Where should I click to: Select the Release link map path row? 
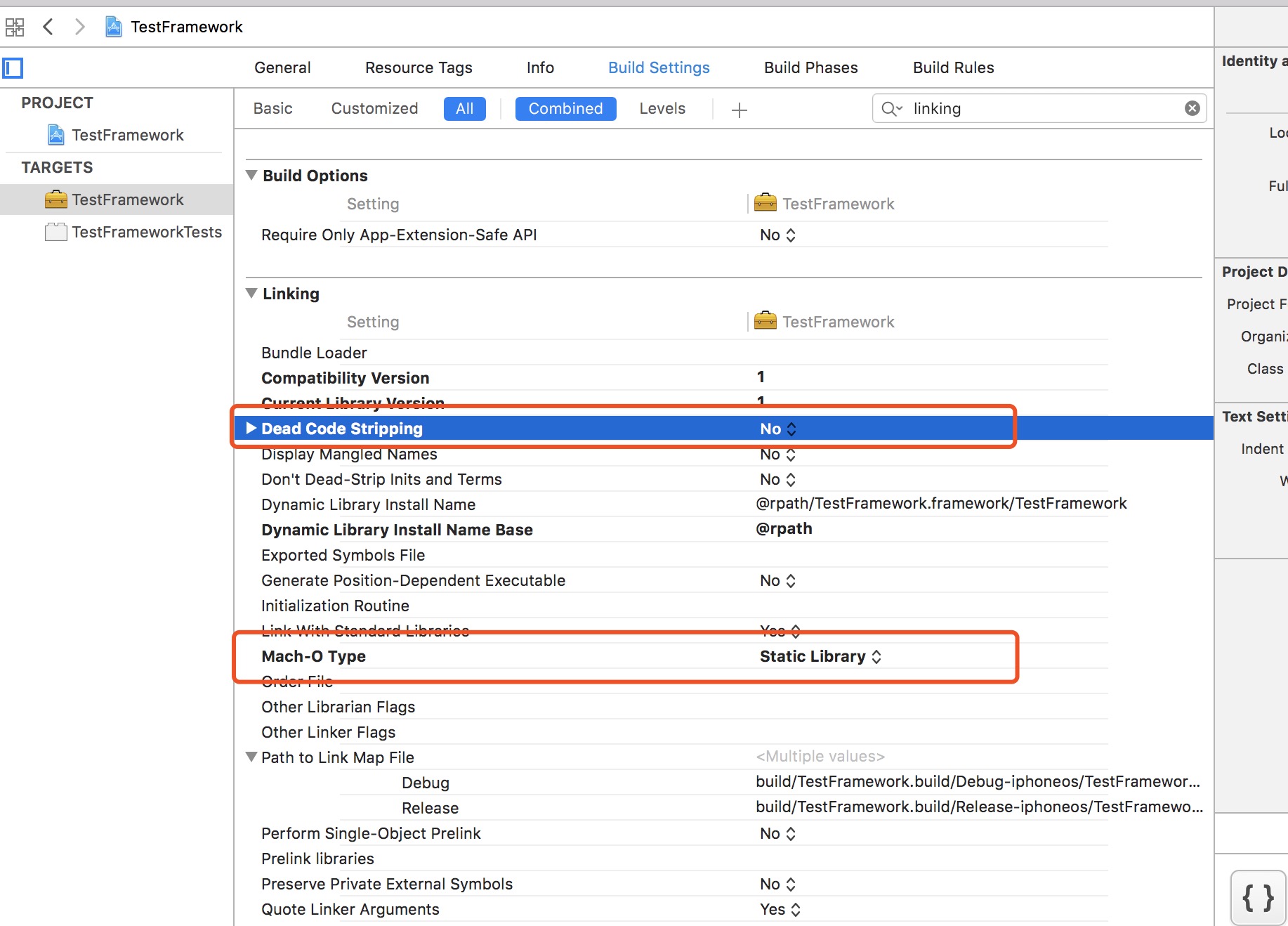[x=430, y=808]
